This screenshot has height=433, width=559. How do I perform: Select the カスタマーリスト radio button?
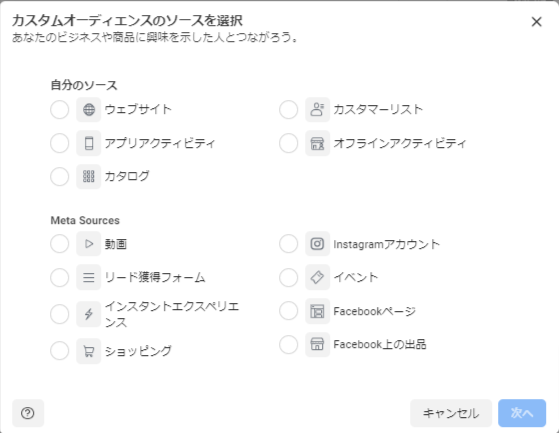(x=288, y=109)
